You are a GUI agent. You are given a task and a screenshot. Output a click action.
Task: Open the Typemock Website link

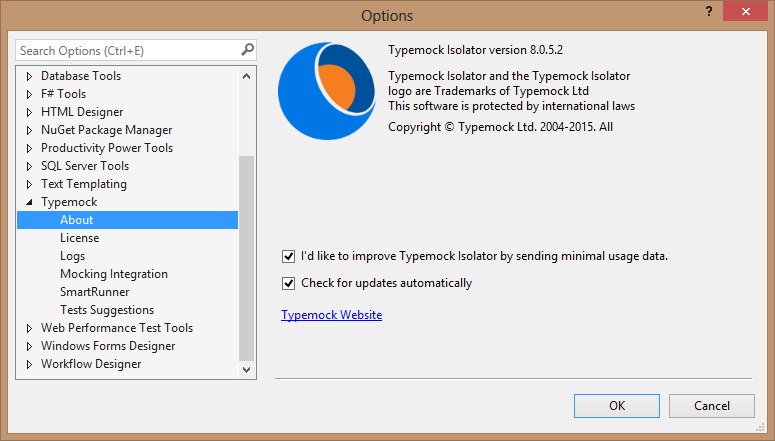pos(331,315)
